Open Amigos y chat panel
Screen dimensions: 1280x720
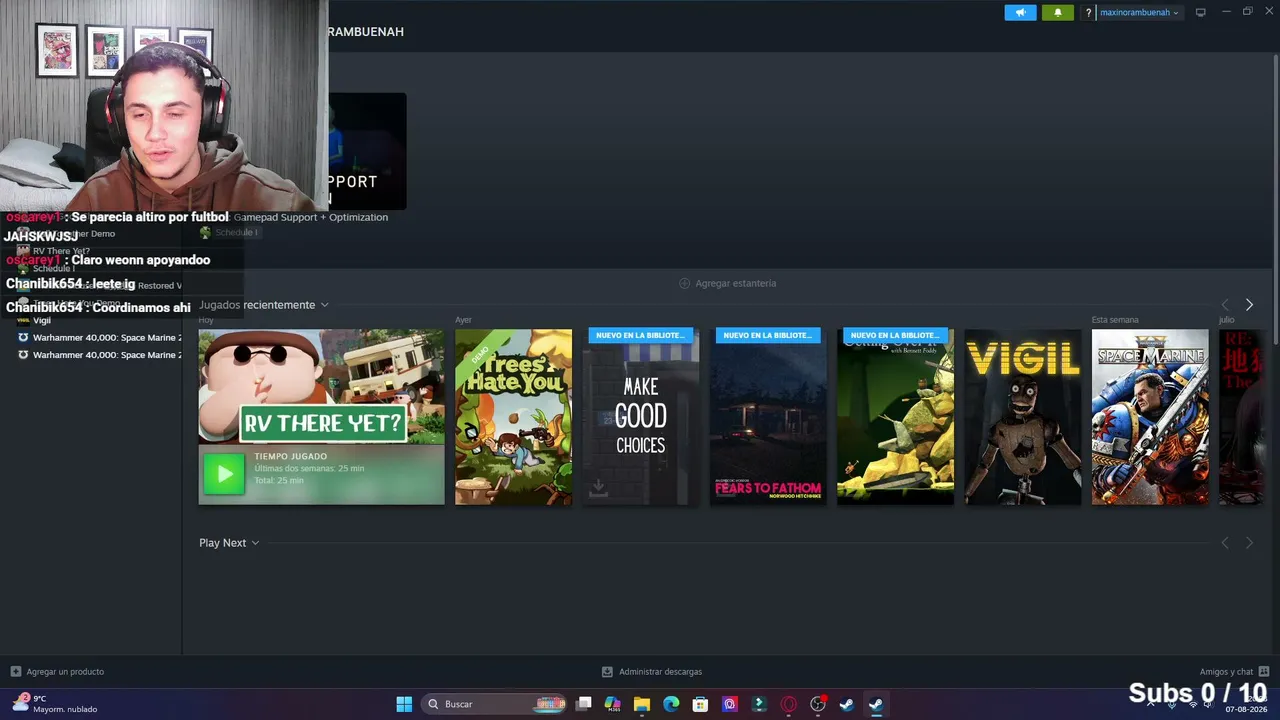(x=1234, y=672)
